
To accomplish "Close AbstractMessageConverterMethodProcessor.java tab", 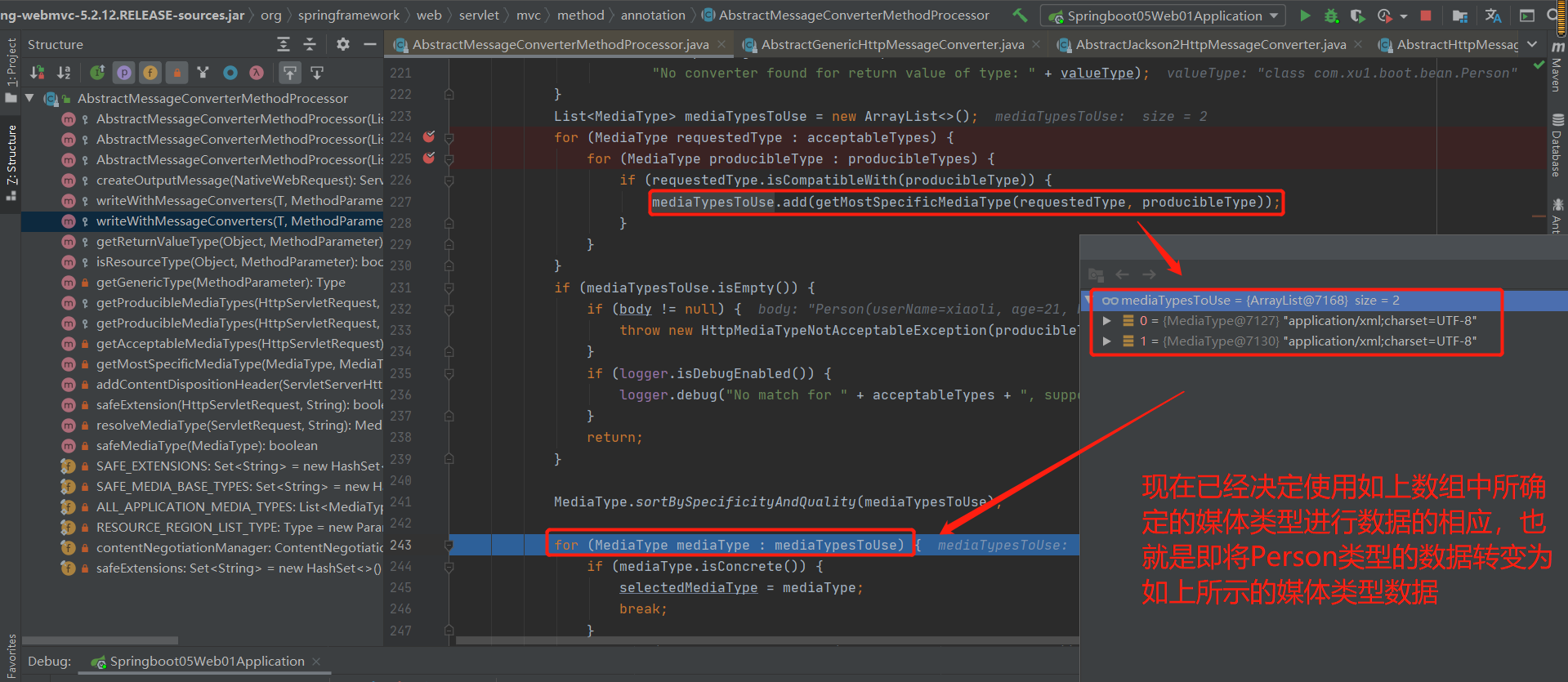I will (721, 44).
